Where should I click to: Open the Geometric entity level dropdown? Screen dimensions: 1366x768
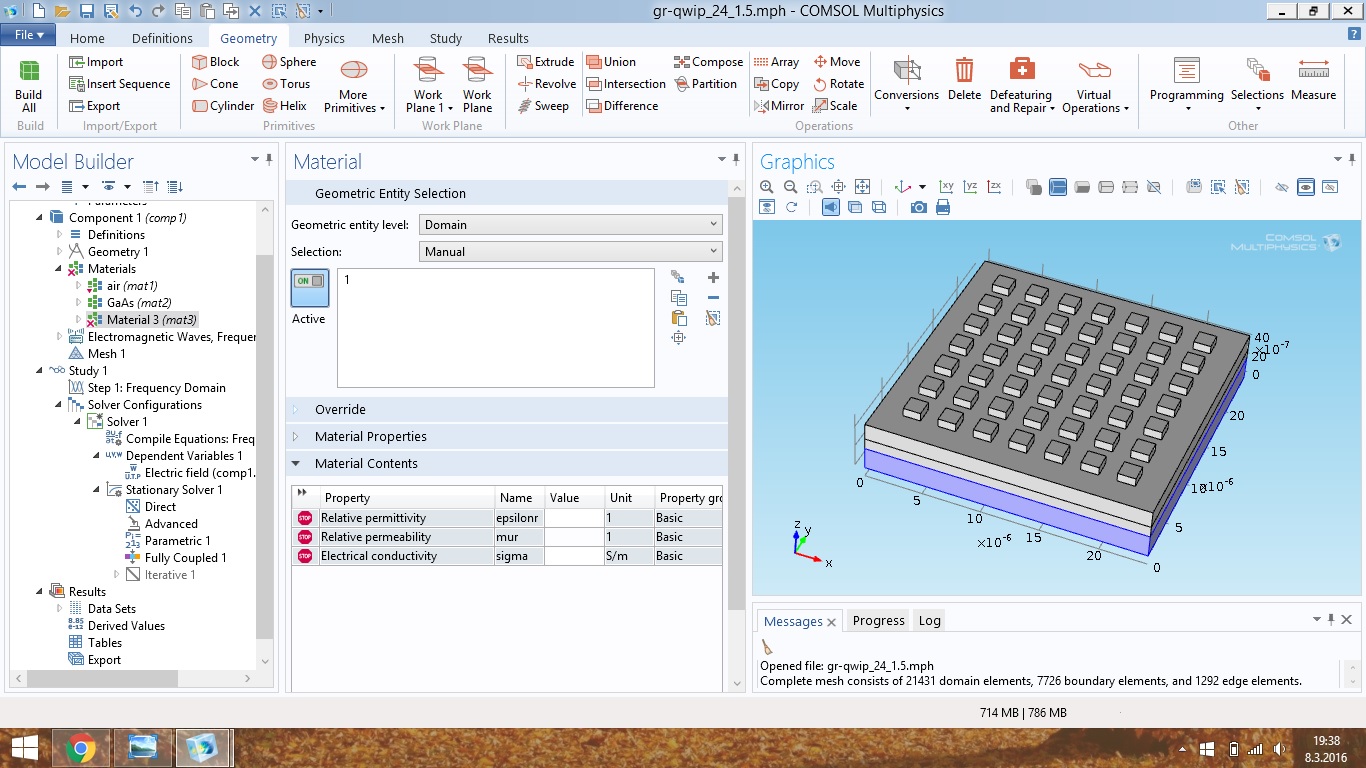pos(570,225)
